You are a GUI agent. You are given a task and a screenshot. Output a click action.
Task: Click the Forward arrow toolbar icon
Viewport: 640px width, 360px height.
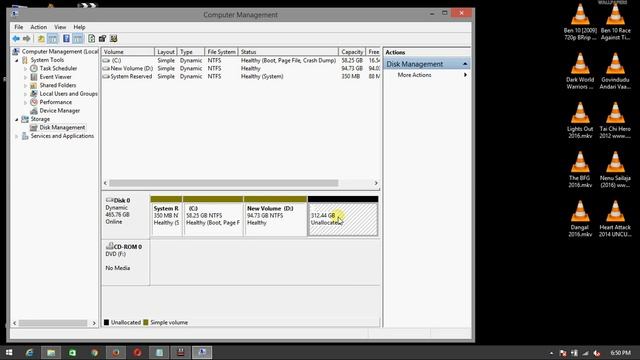click(x=27, y=39)
